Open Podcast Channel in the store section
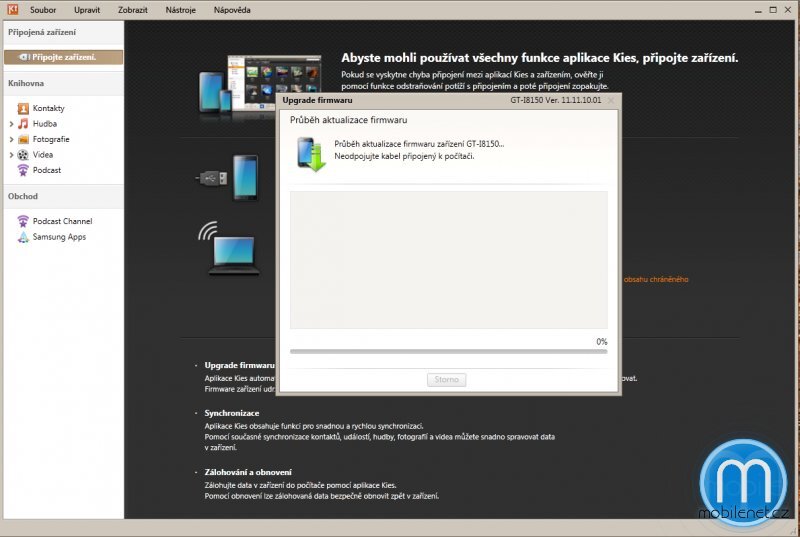The height and width of the screenshot is (537, 800). pyautogui.click(x=62, y=221)
